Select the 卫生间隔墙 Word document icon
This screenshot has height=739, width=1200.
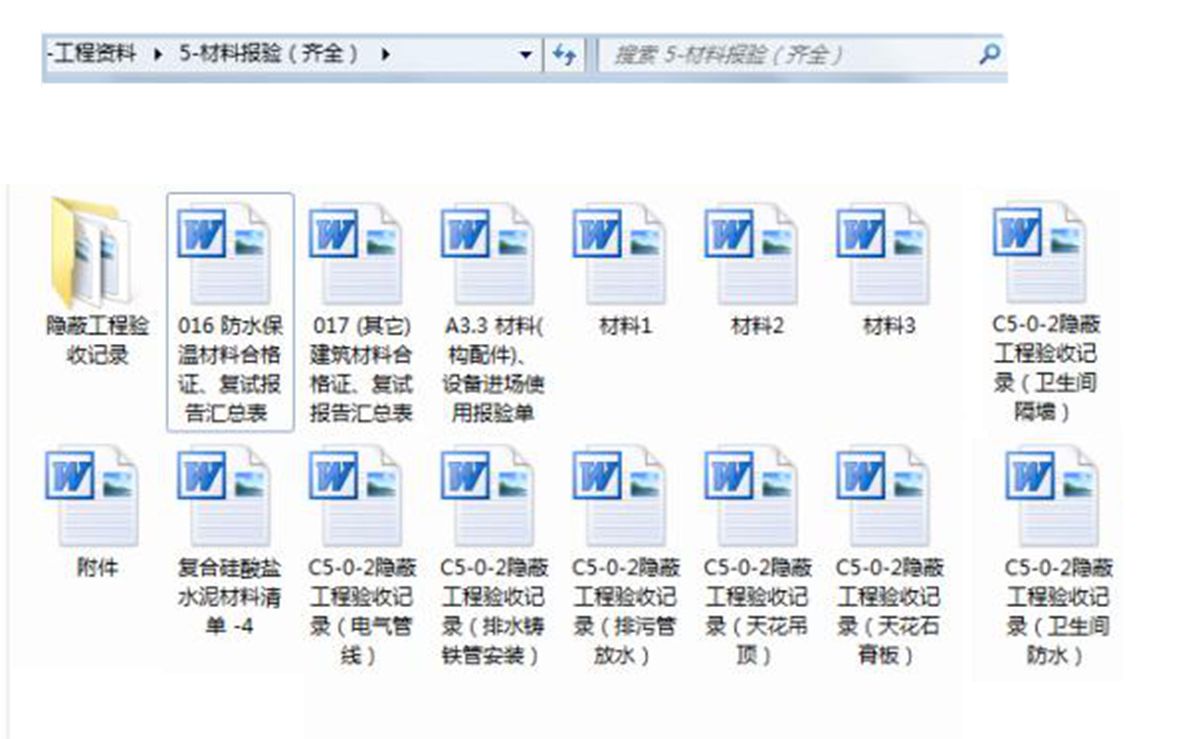(1041, 253)
